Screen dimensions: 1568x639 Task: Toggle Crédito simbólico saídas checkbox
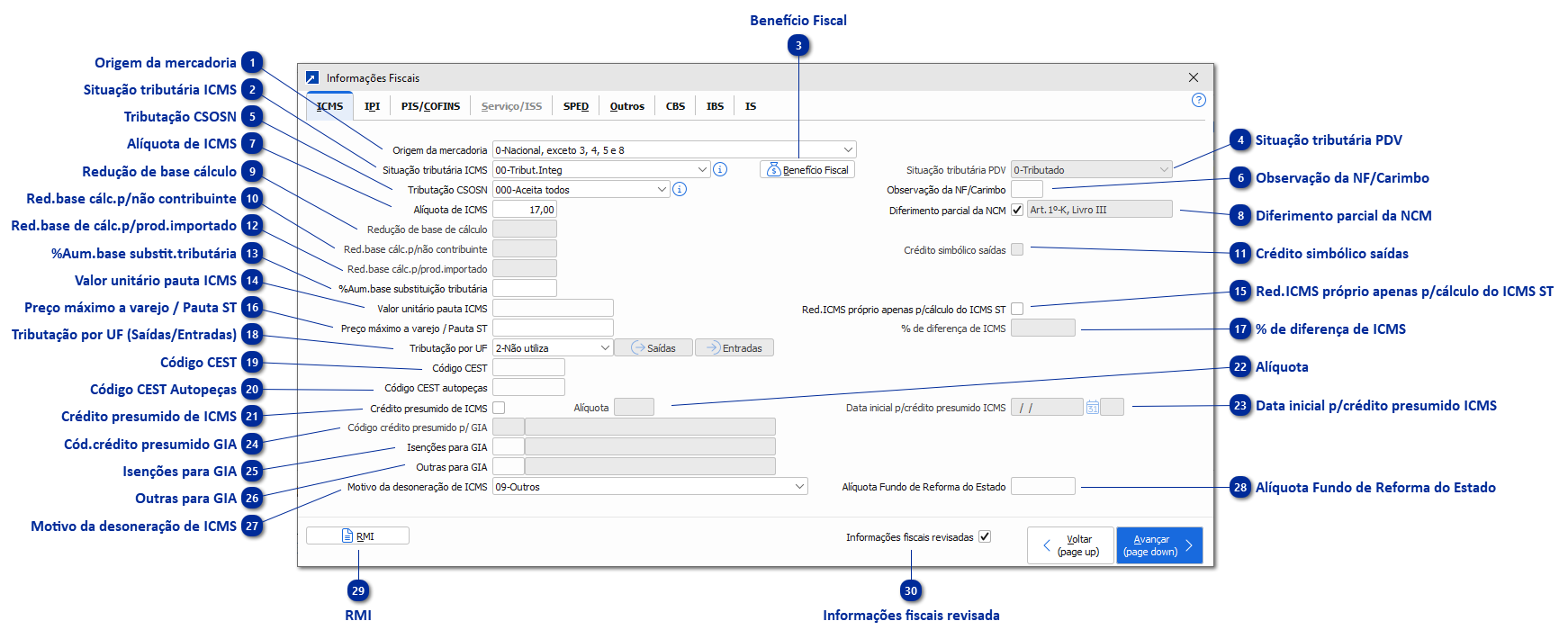pyautogui.click(x=1017, y=249)
